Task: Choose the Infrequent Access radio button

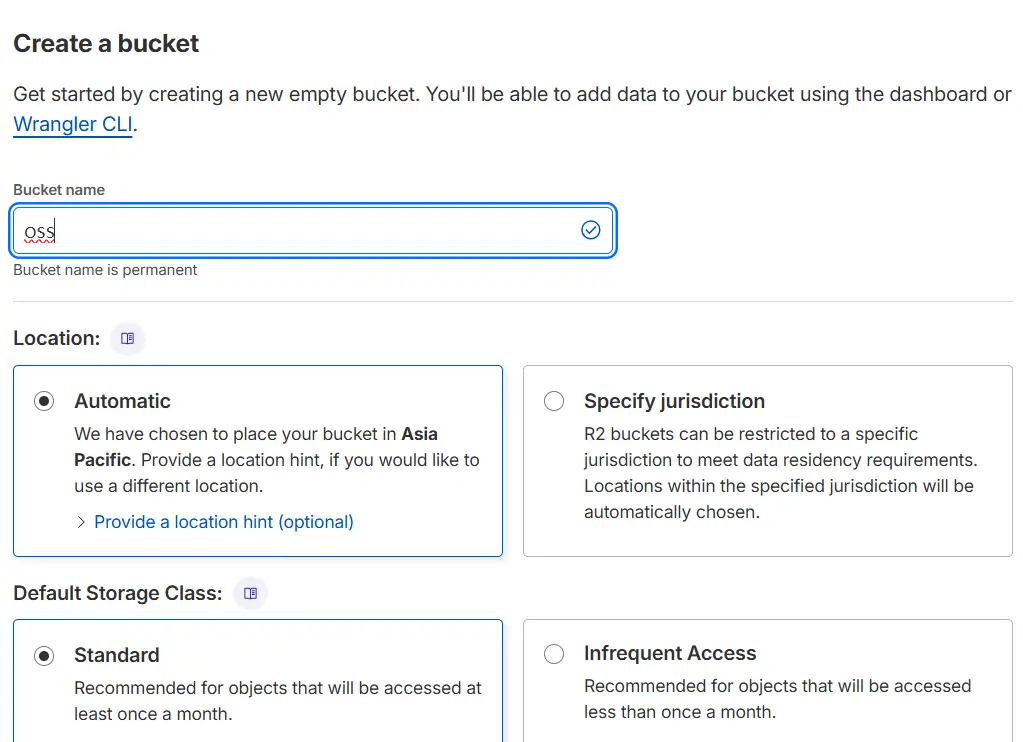Action: 553,654
